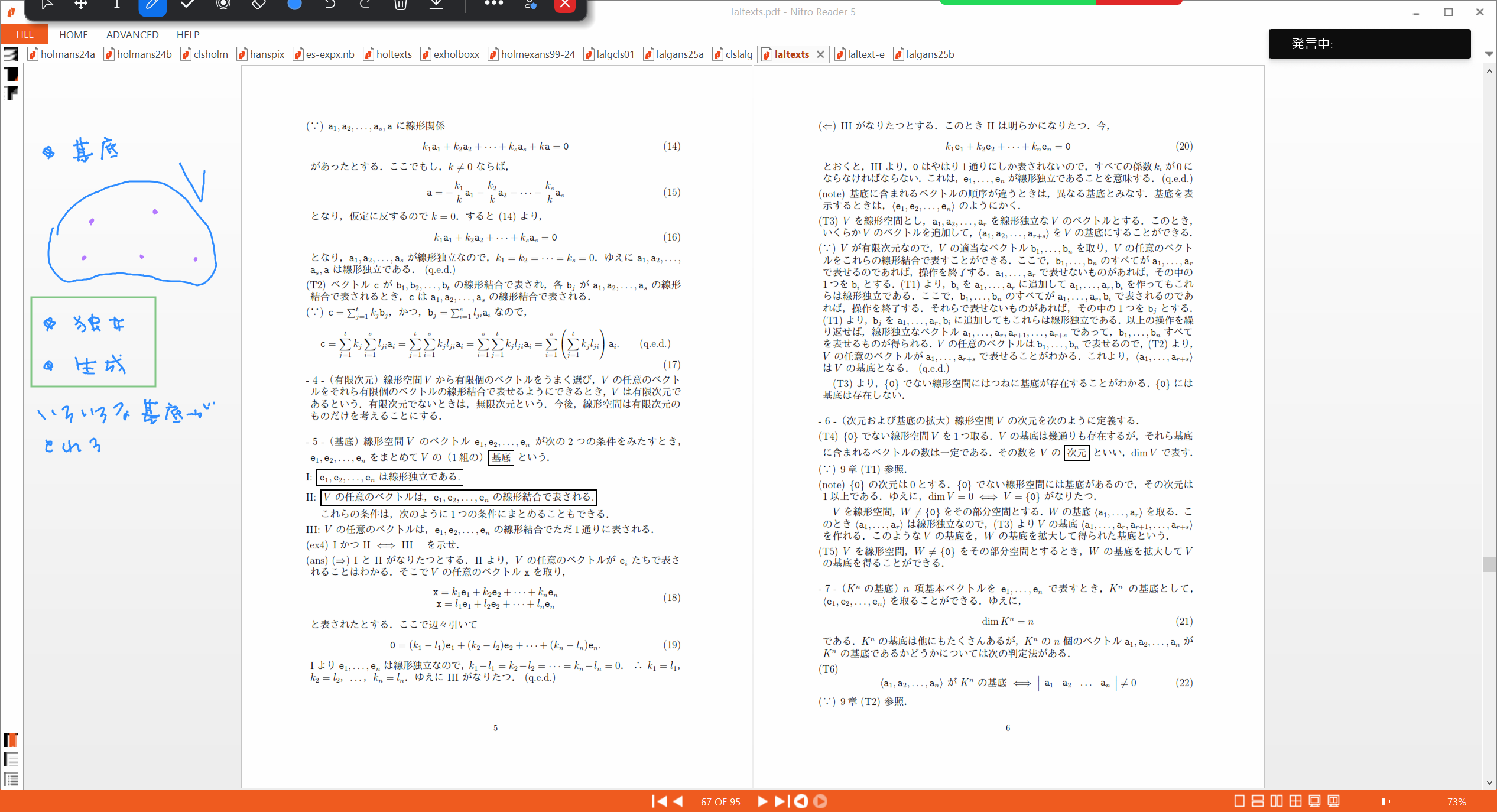Switch to the lalgans25b document tab
This screenshot has width=1497, height=812.
coord(924,54)
